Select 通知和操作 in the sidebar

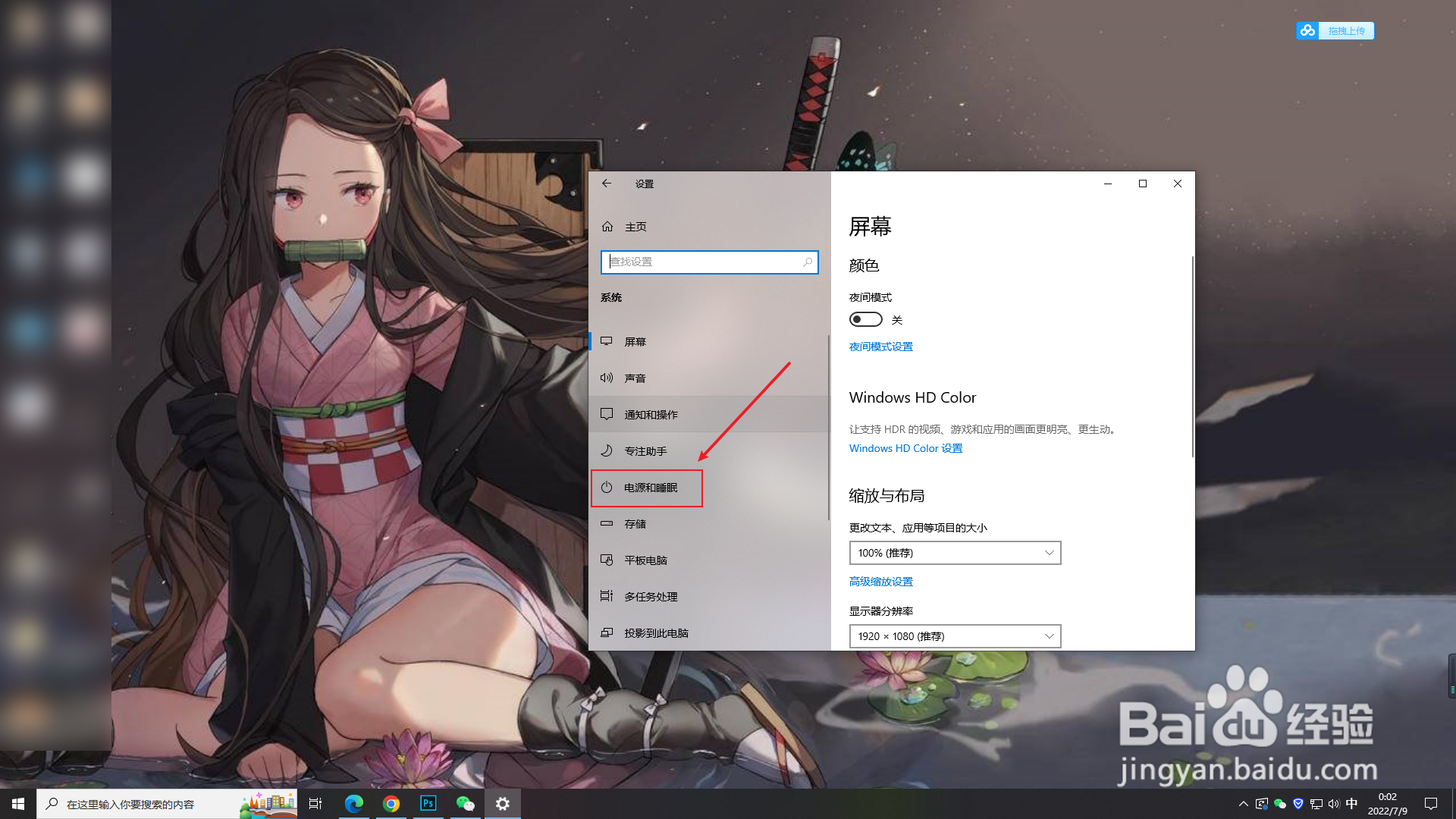(x=651, y=415)
